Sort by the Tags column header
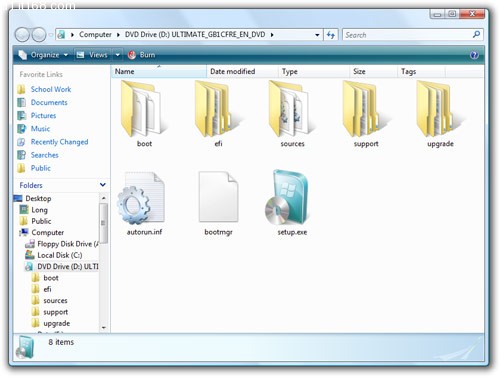This screenshot has width=500, height=377. (x=421, y=72)
